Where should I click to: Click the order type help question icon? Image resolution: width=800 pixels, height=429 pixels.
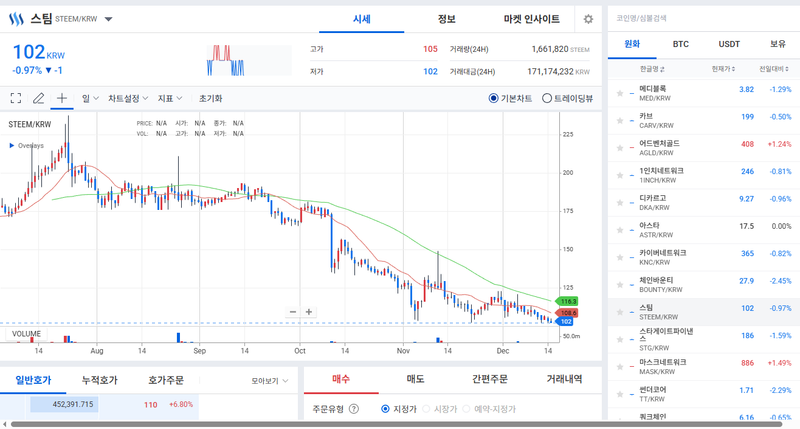click(354, 408)
